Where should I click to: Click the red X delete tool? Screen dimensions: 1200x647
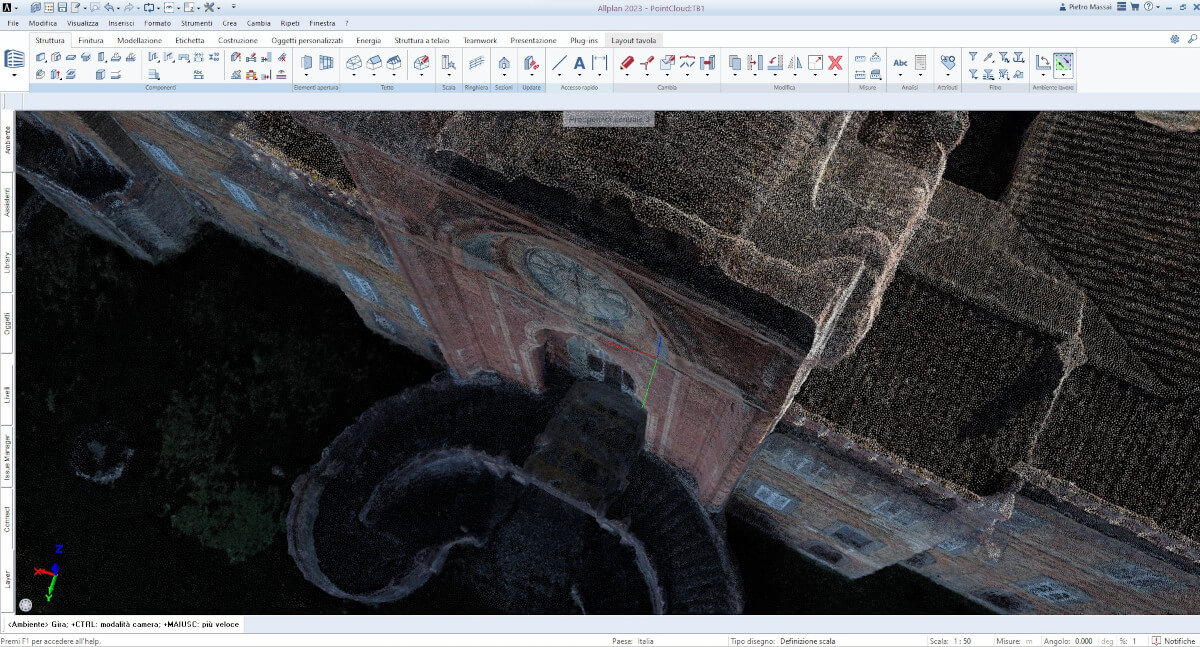pos(835,63)
